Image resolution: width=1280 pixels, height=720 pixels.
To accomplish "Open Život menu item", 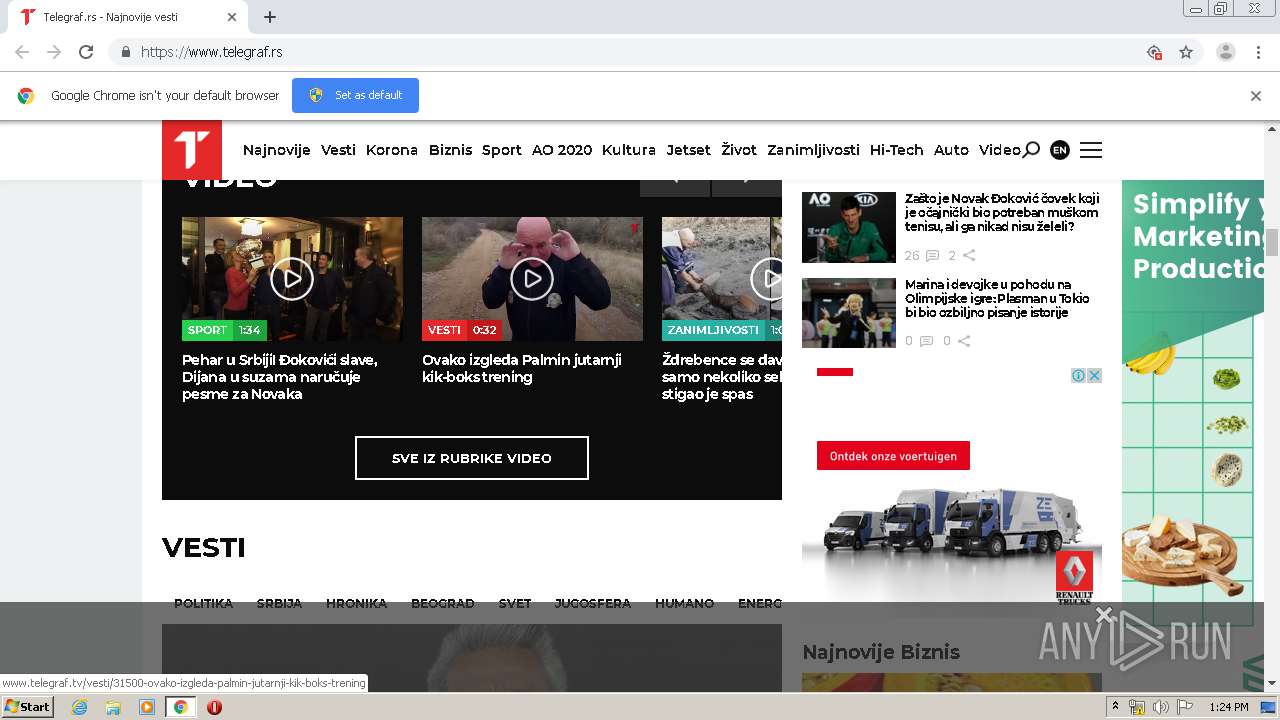I will [739, 150].
